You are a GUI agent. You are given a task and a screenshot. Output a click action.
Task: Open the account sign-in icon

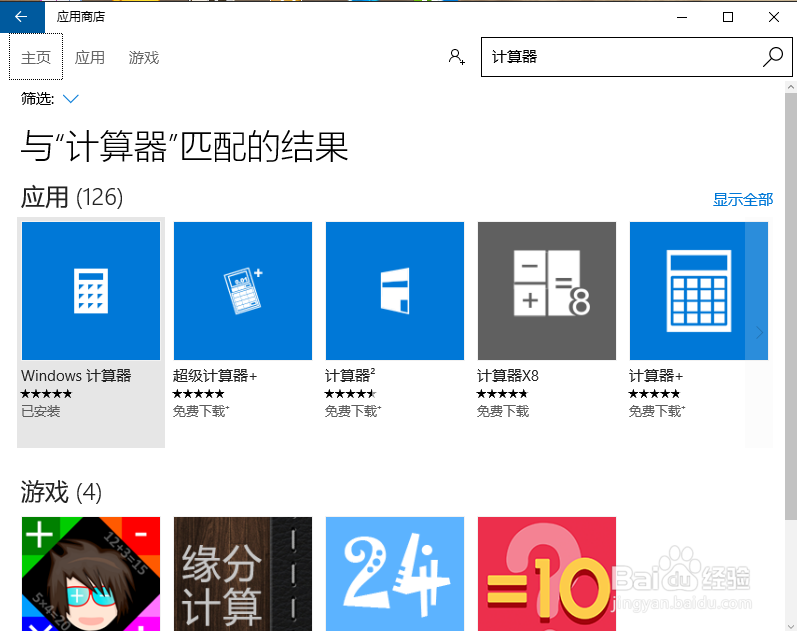pyautogui.click(x=456, y=56)
